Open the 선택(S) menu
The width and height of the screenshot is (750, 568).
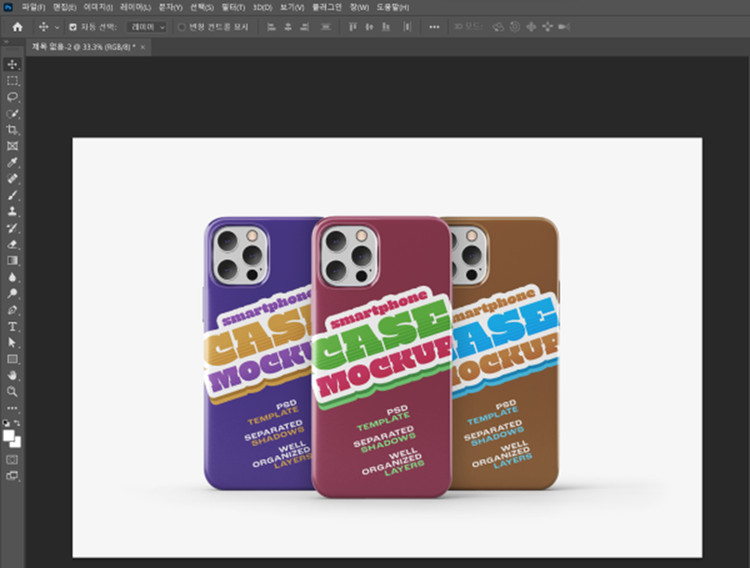(x=202, y=7)
